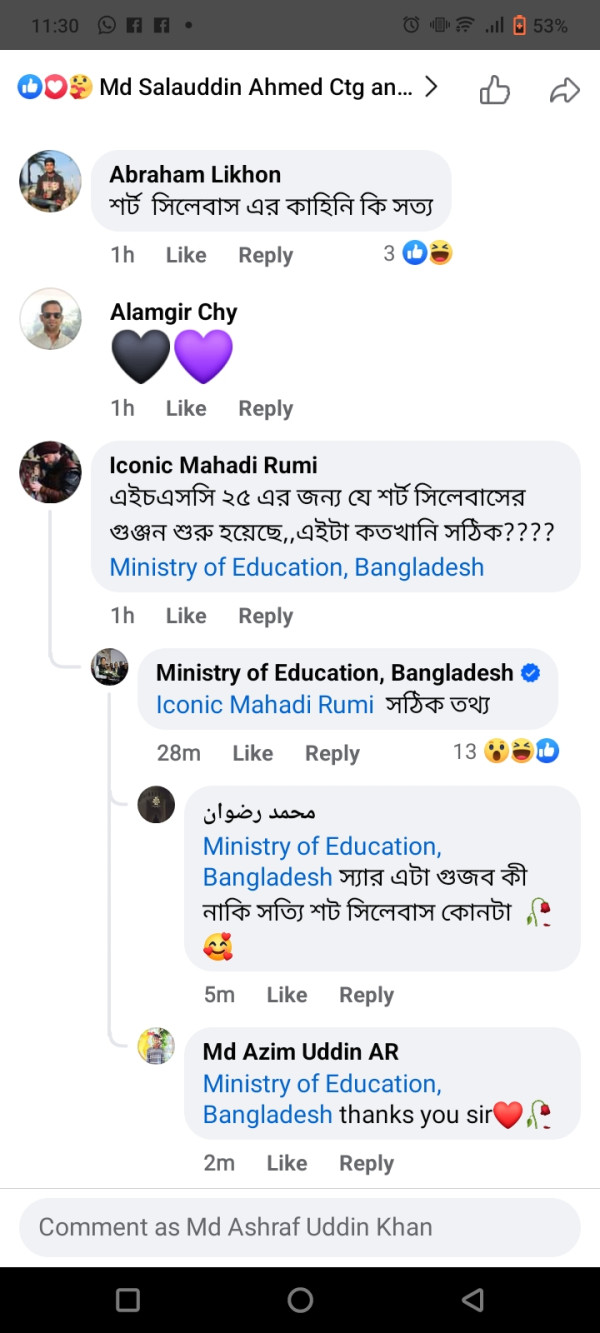Open Md Azim Uddin AR avatar
600x1333 pixels.
click(x=156, y=1046)
